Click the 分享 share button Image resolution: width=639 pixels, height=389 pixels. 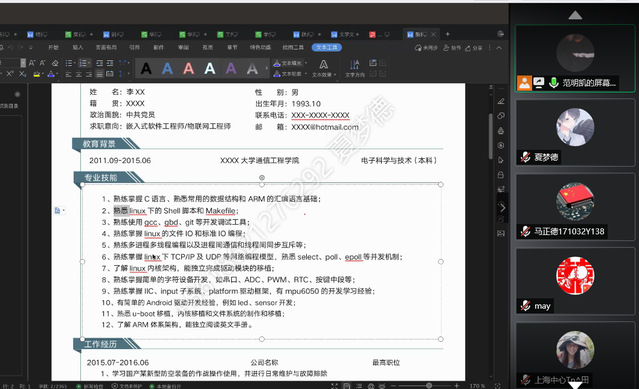tap(474, 48)
